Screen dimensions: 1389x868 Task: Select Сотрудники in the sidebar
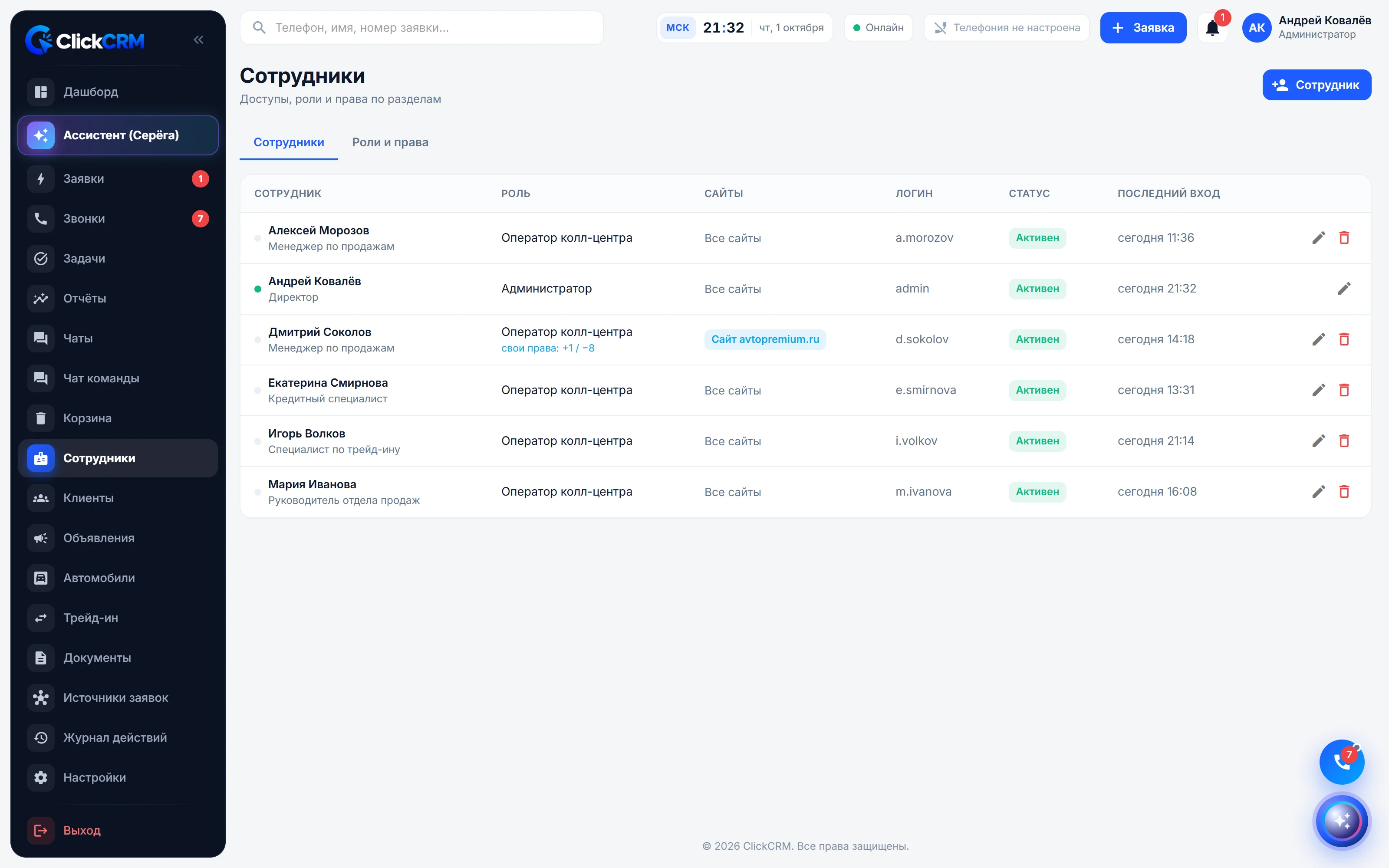pyautogui.click(x=118, y=458)
